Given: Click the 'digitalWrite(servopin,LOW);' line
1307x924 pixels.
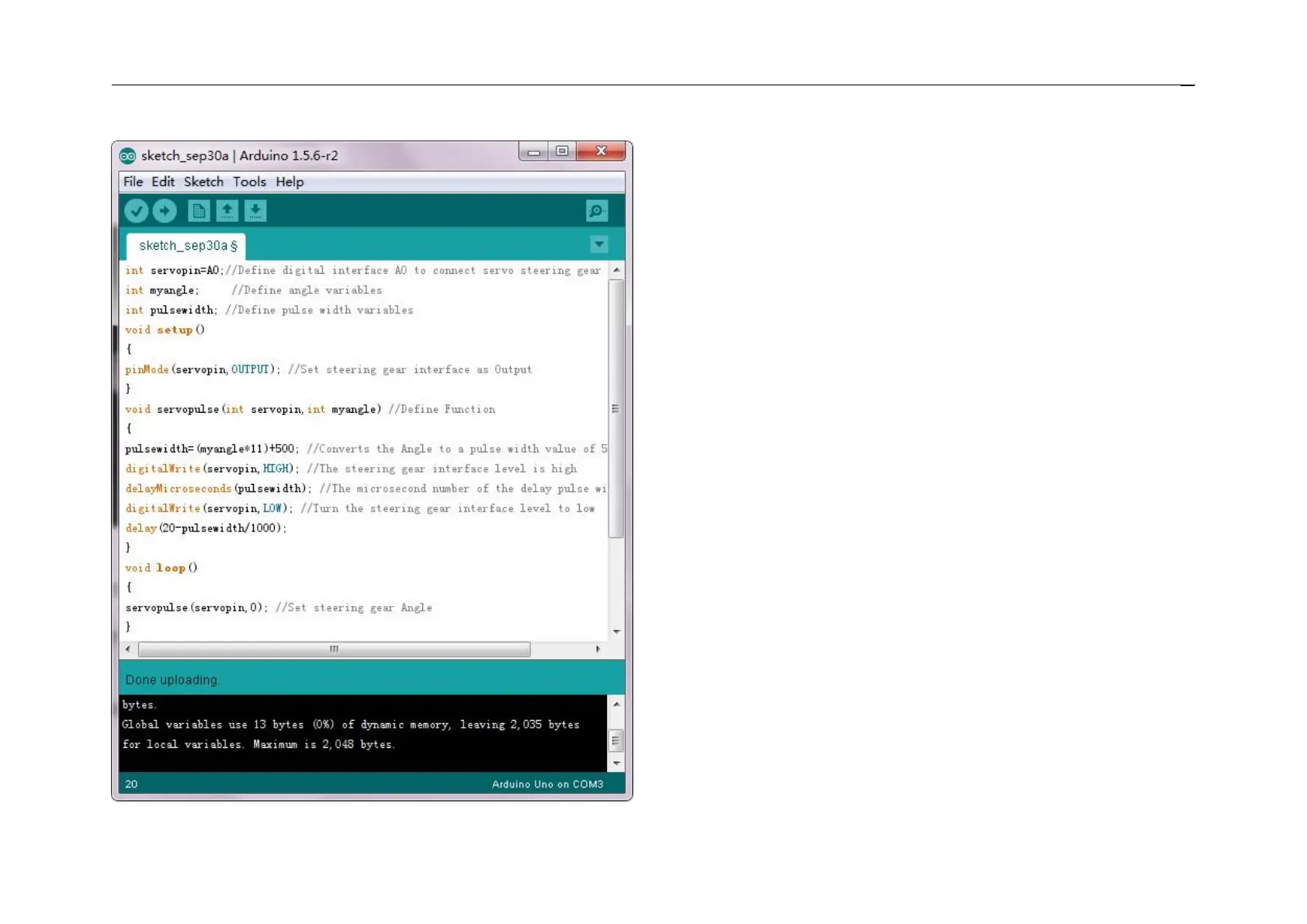Looking at the screenshot, I should 360,509.
